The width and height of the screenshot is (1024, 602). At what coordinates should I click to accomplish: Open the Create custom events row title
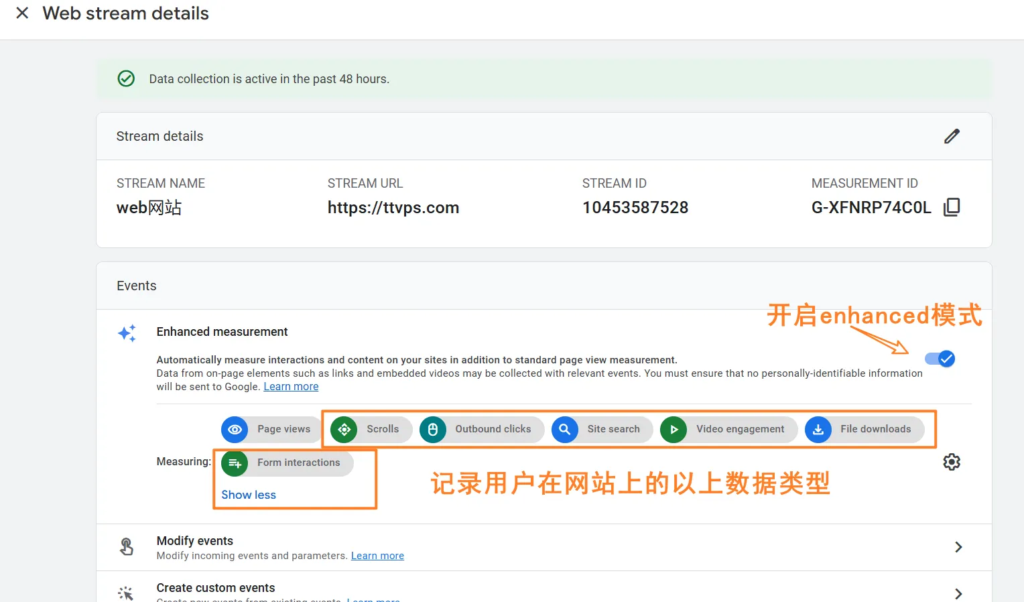[x=216, y=588]
